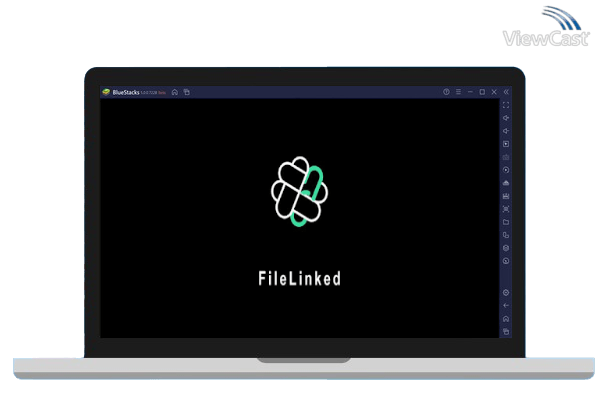Click the rotate screen sidebar icon
The height and width of the screenshot is (414, 602).
click(x=506, y=235)
